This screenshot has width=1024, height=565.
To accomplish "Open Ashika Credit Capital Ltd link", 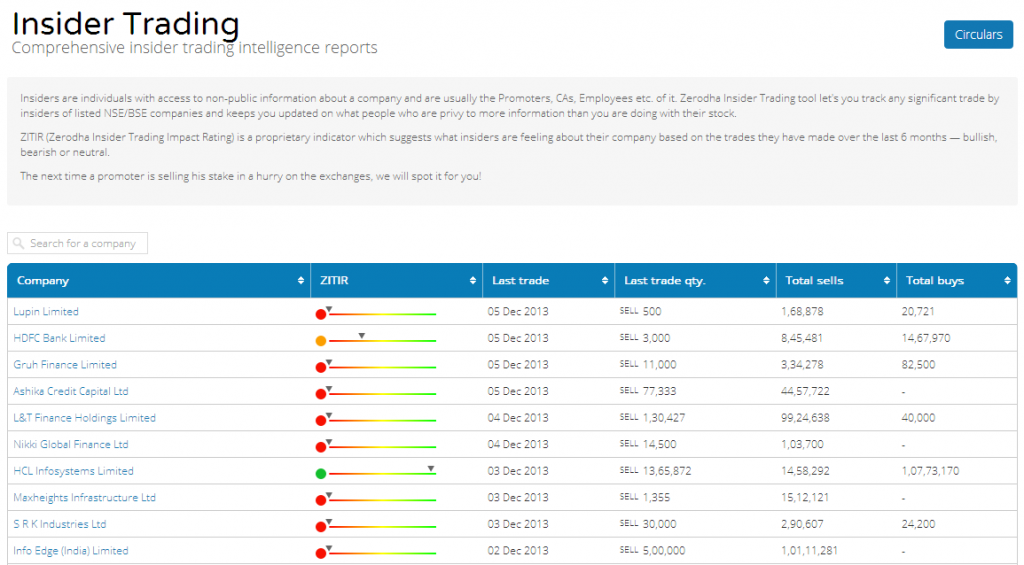I will click(x=71, y=391).
